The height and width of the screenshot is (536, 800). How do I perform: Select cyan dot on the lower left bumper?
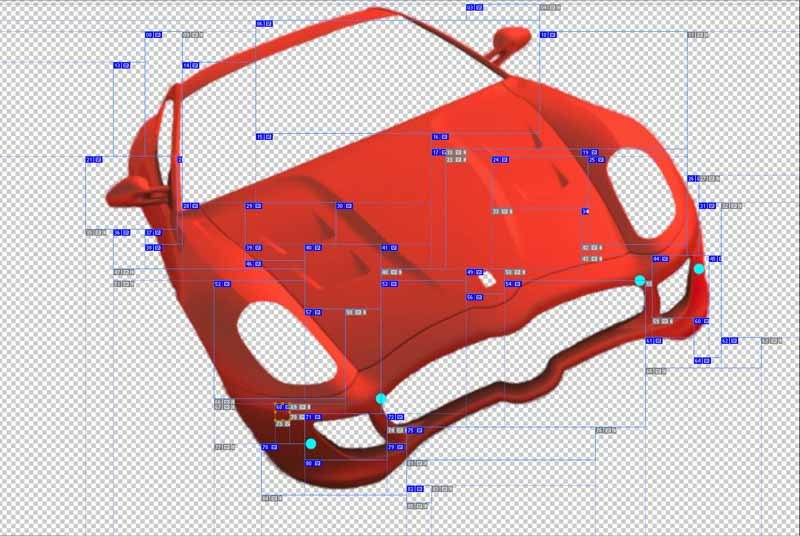[x=311, y=443]
